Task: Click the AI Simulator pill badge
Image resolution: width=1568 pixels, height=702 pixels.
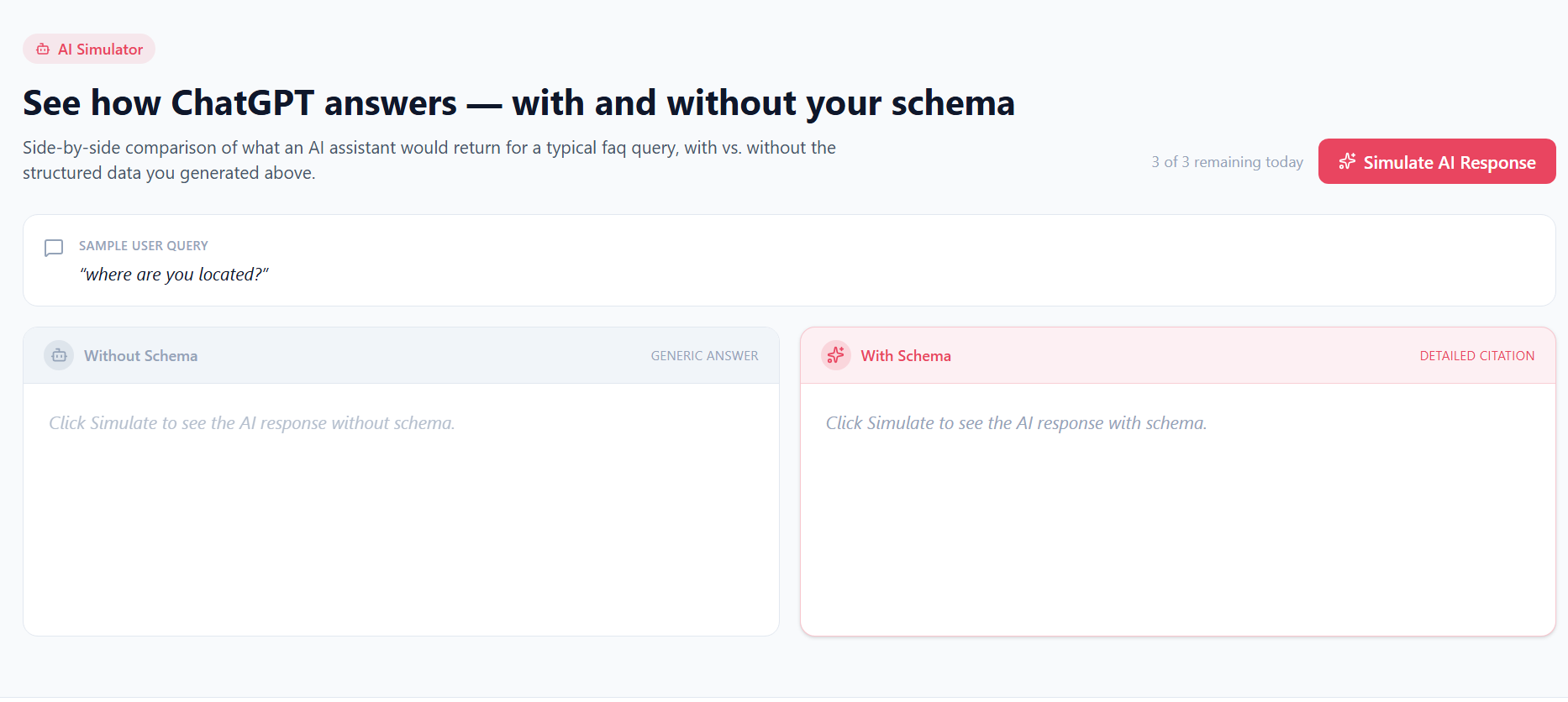Action: [x=88, y=49]
